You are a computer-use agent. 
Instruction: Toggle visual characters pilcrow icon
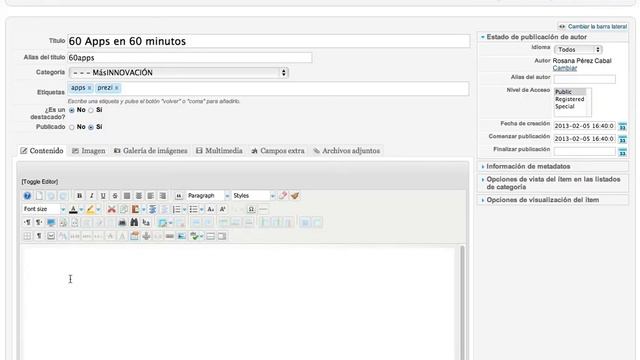39,236
